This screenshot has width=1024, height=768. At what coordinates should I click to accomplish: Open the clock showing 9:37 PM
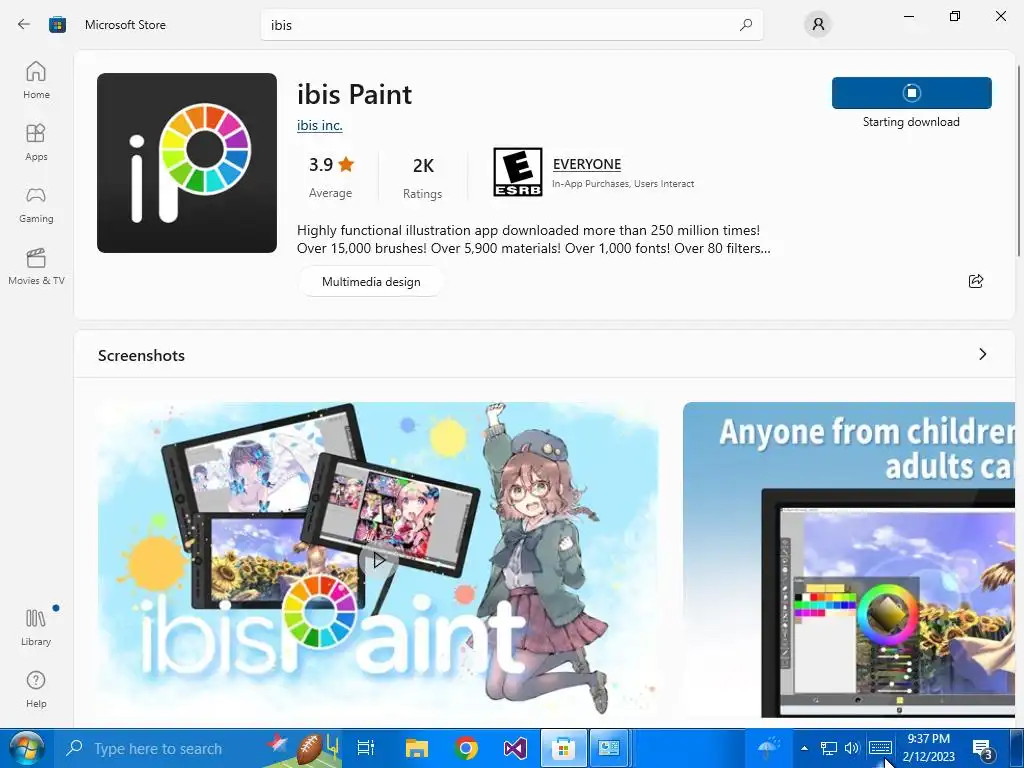929,748
